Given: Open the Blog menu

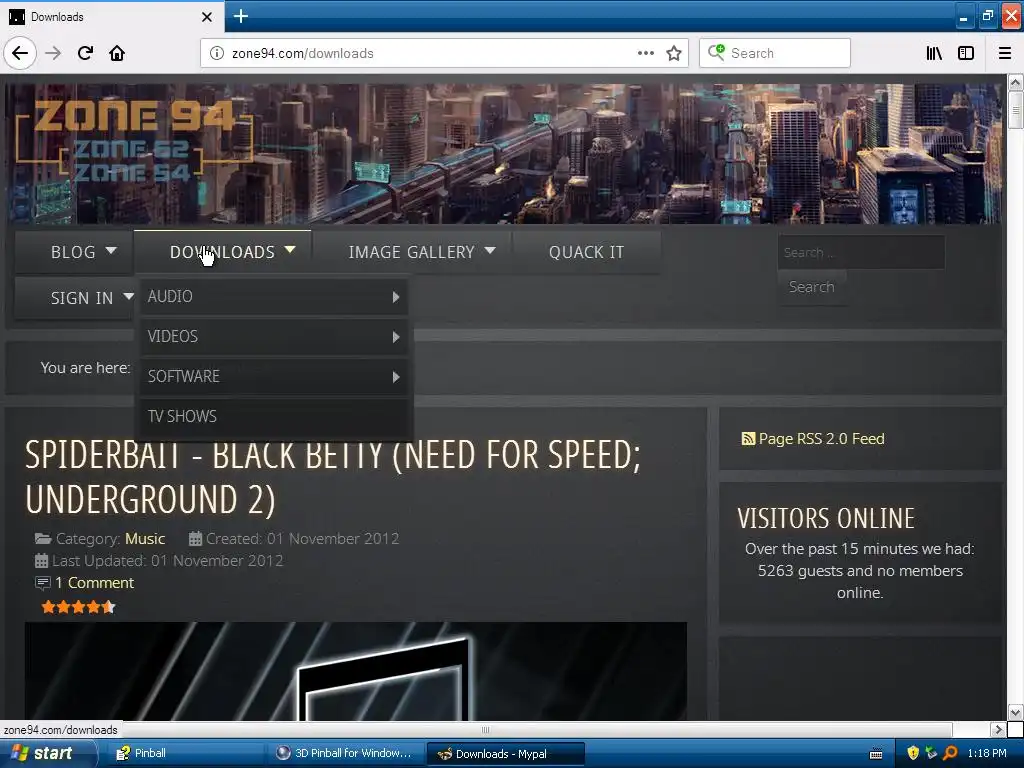Looking at the screenshot, I should click(73, 252).
